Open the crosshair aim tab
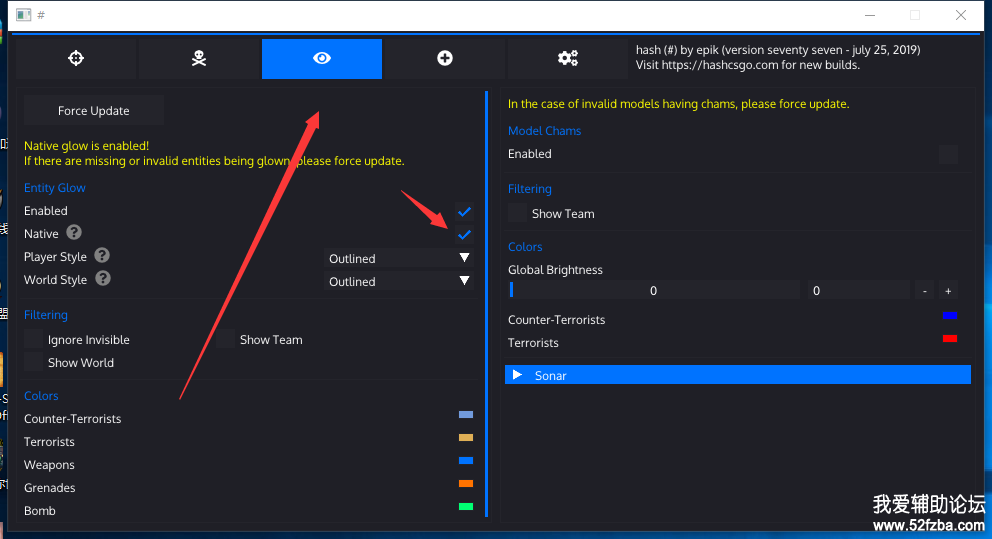992x539 pixels. coord(76,59)
